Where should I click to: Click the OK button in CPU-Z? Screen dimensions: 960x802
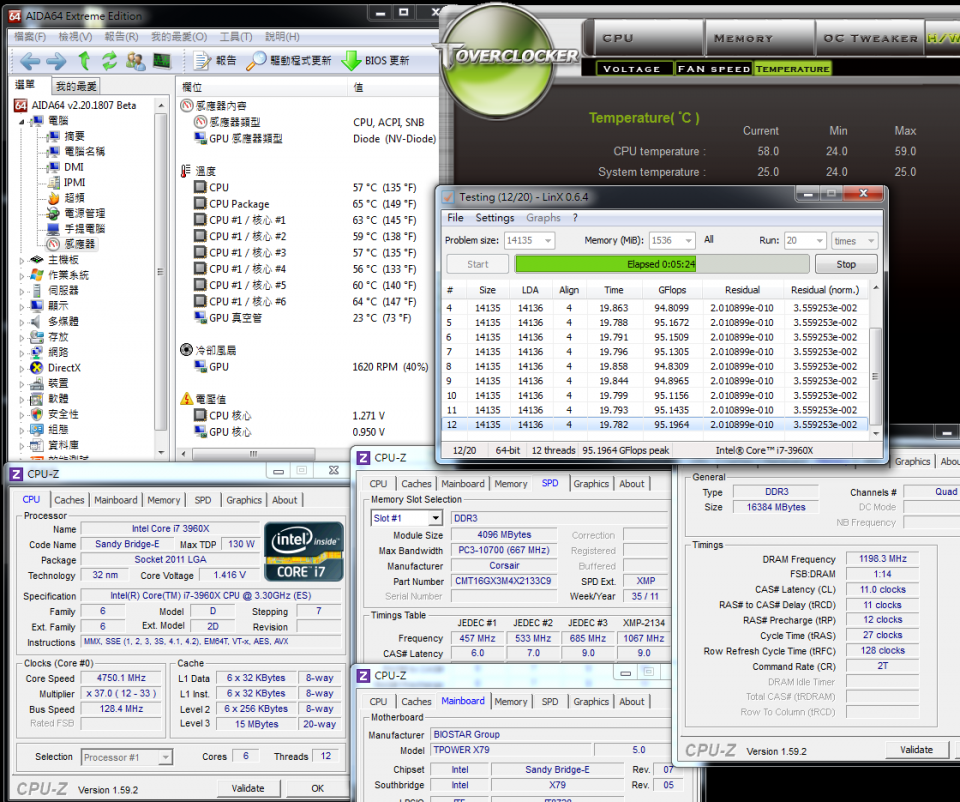coord(317,788)
